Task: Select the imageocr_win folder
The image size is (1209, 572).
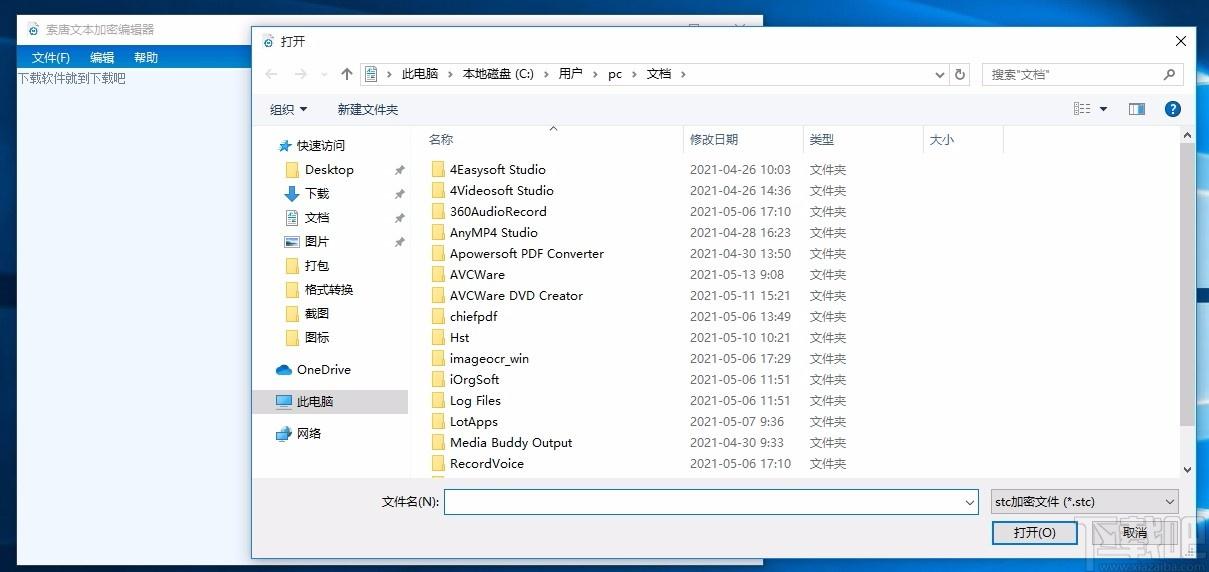Action: pos(489,359)
